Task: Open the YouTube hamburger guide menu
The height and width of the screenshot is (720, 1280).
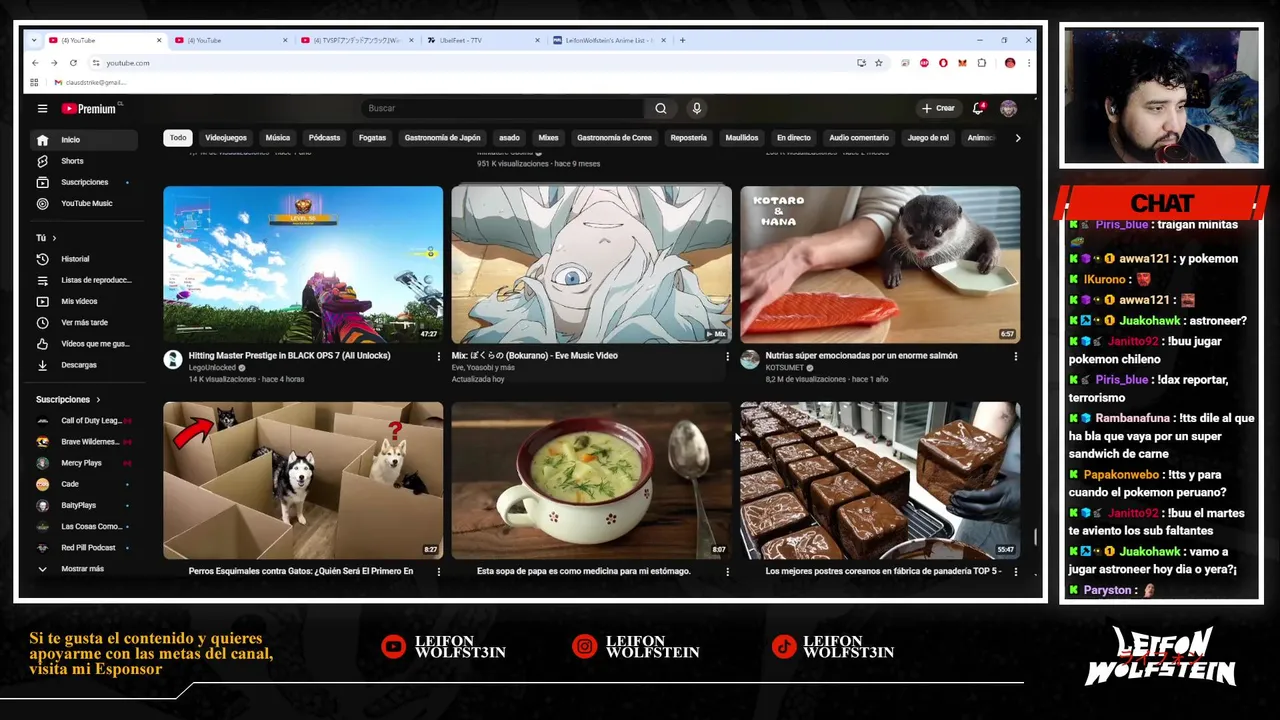Action: 42,108
